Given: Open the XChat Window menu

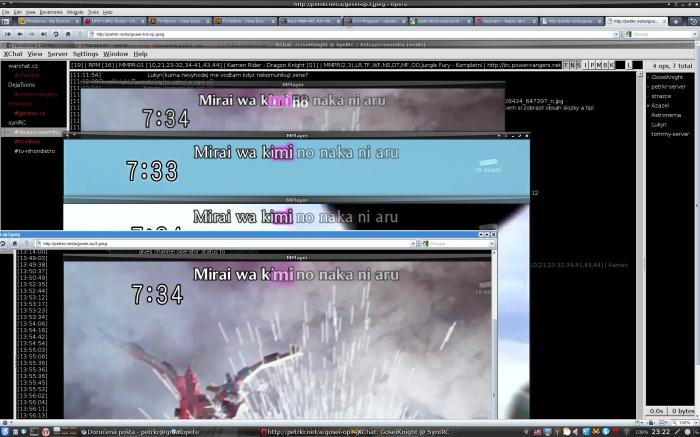Looking at the screenshot, I should click(116, 54).
